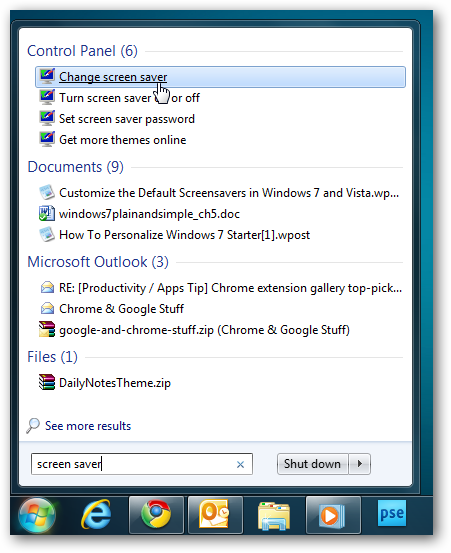The image size is (451, 553).
Task: Click the Shut down button
Action: click(312, 464)
